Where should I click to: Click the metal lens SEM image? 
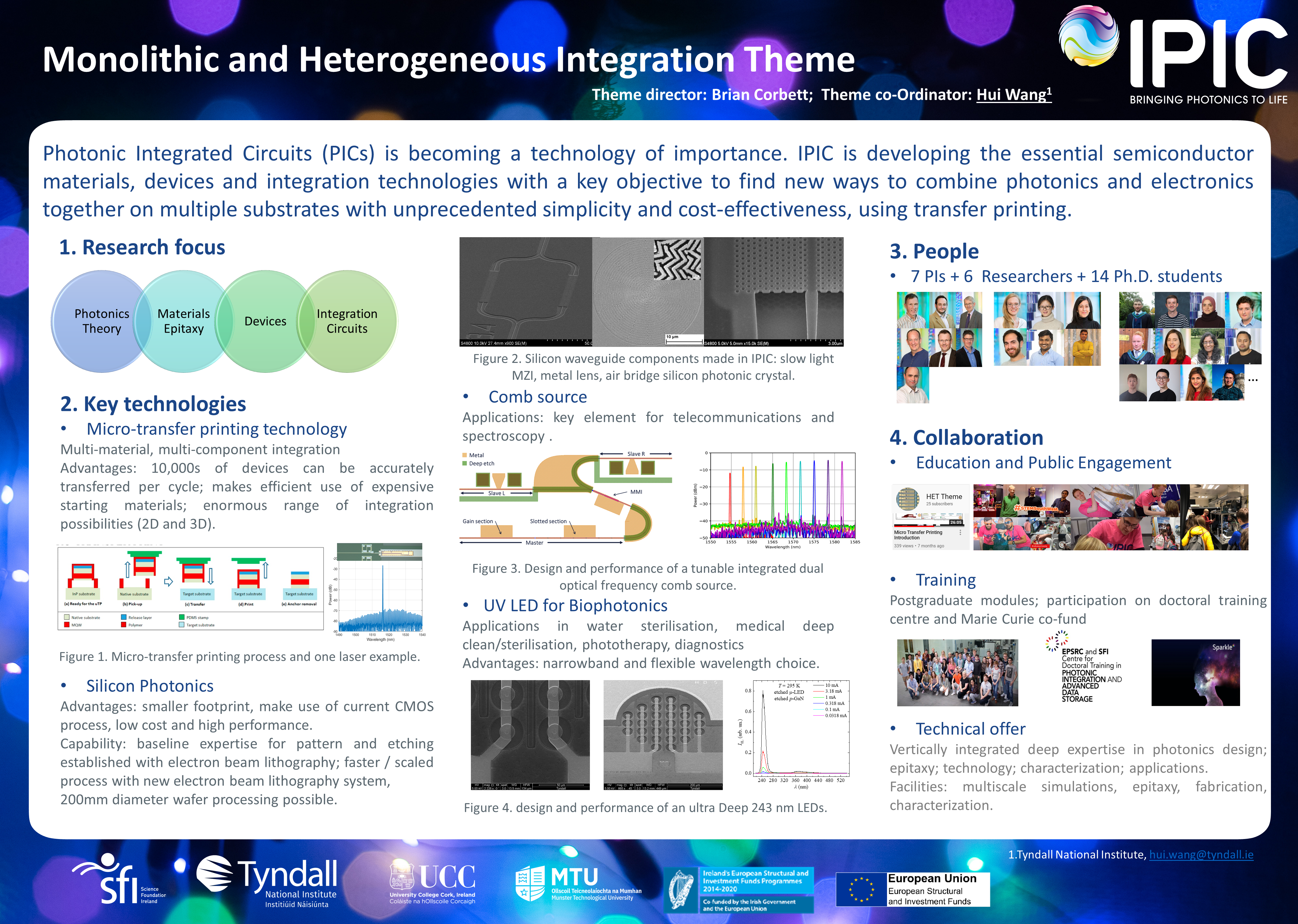[648, 292]
